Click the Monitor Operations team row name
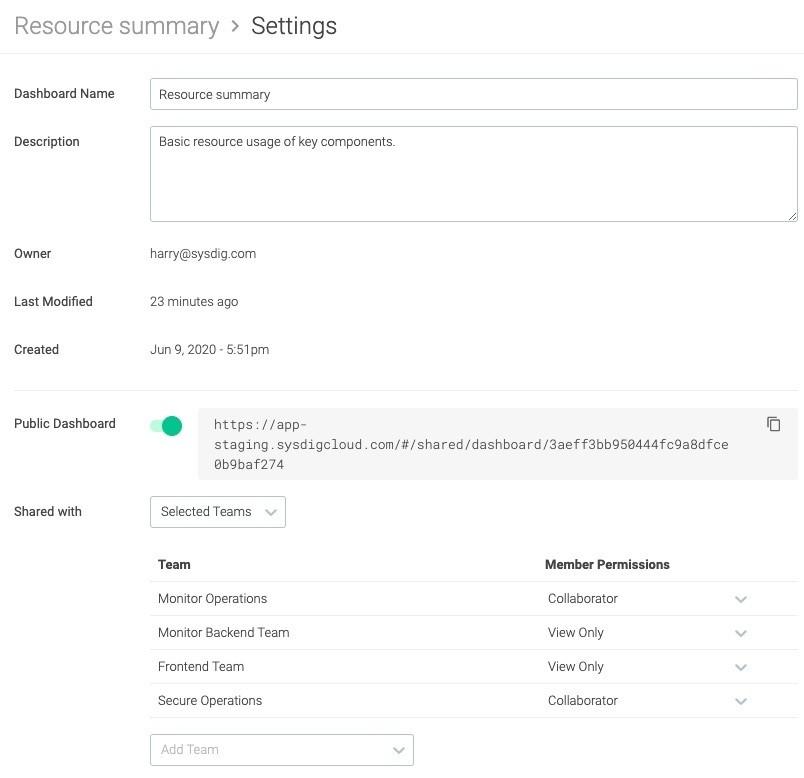804x778 pixels. (212, 599)
